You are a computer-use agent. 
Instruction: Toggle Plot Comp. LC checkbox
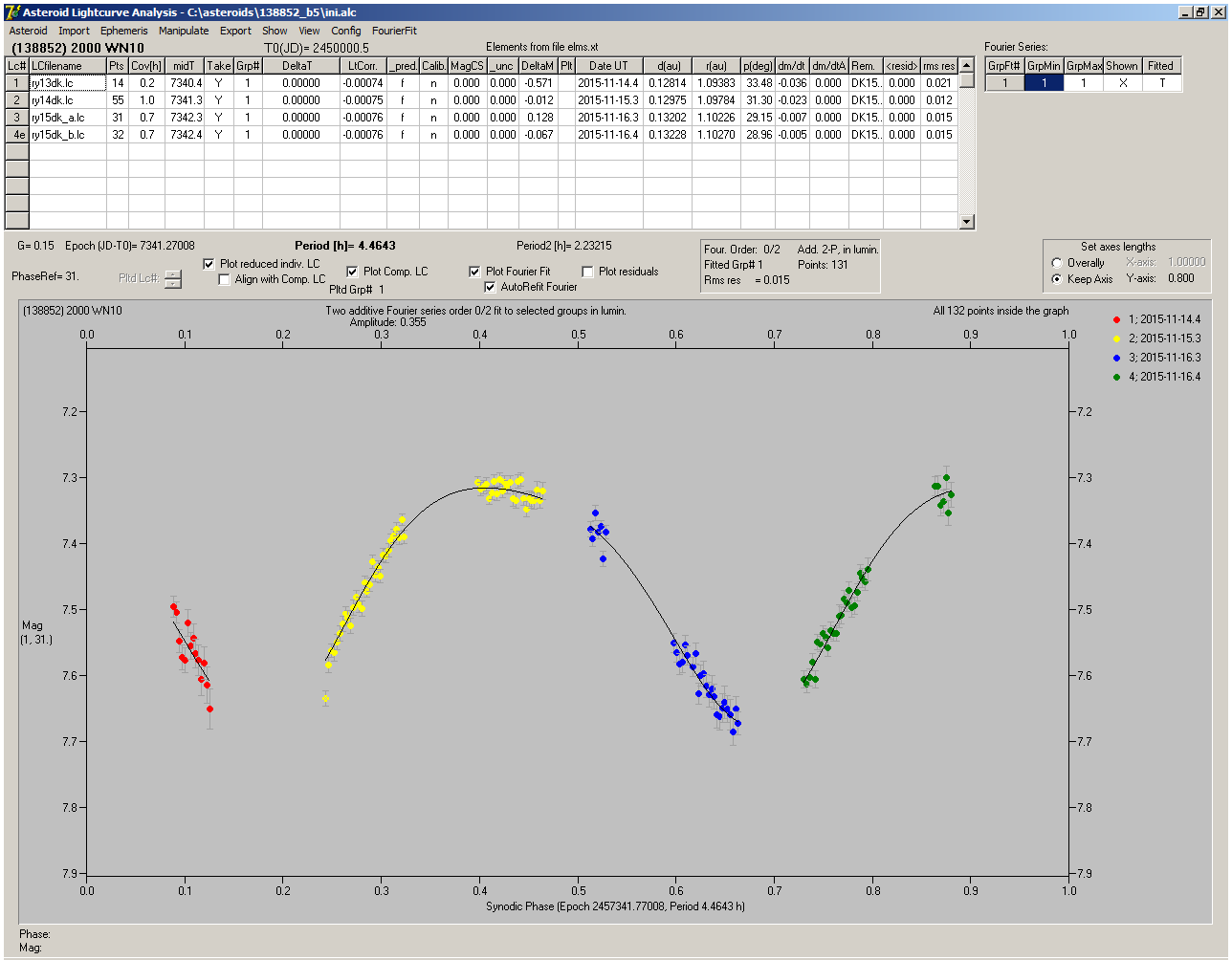(x=353, y=272)
